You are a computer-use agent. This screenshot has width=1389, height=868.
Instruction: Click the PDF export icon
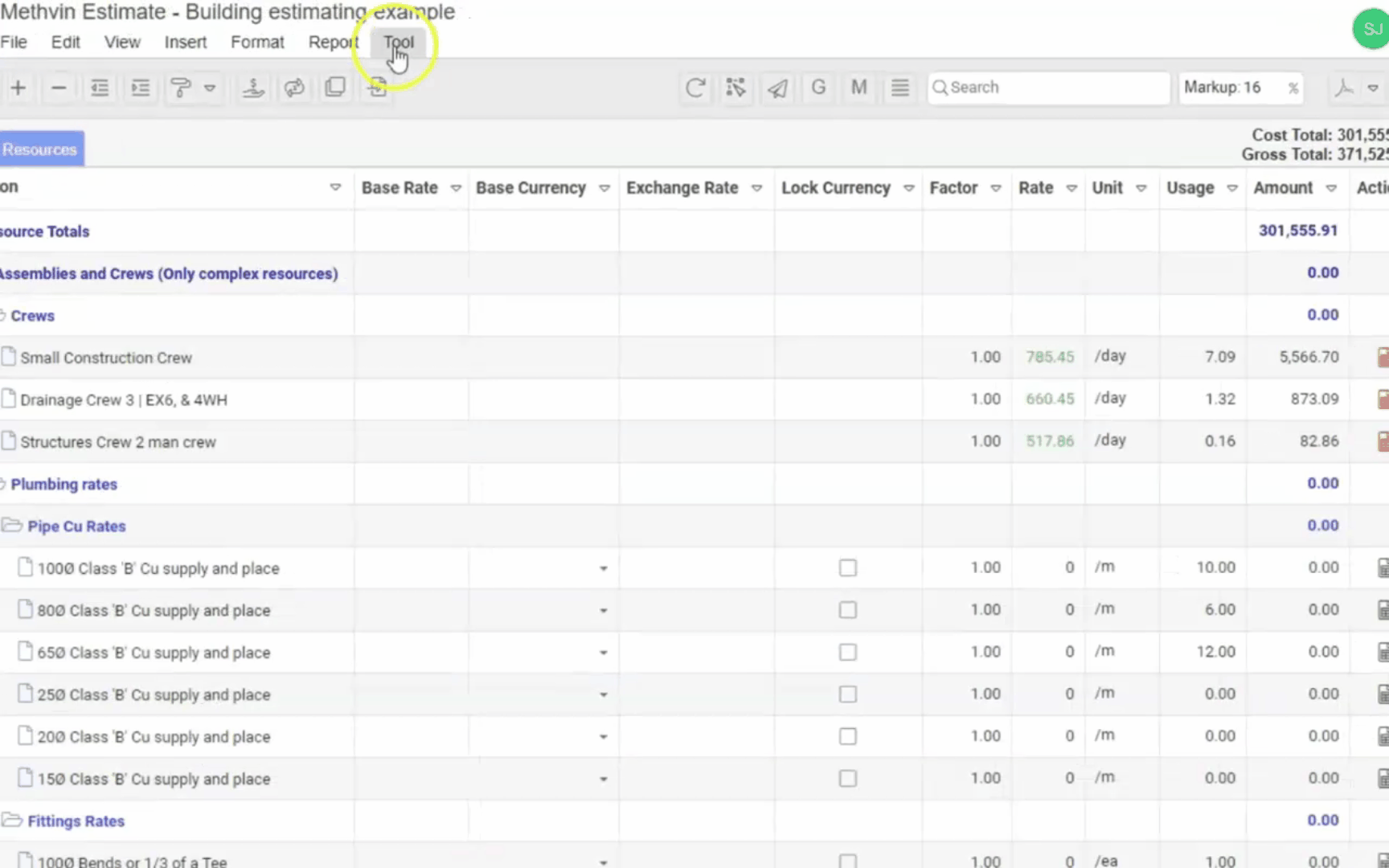pyautogui.click(x=1344, y=88)
